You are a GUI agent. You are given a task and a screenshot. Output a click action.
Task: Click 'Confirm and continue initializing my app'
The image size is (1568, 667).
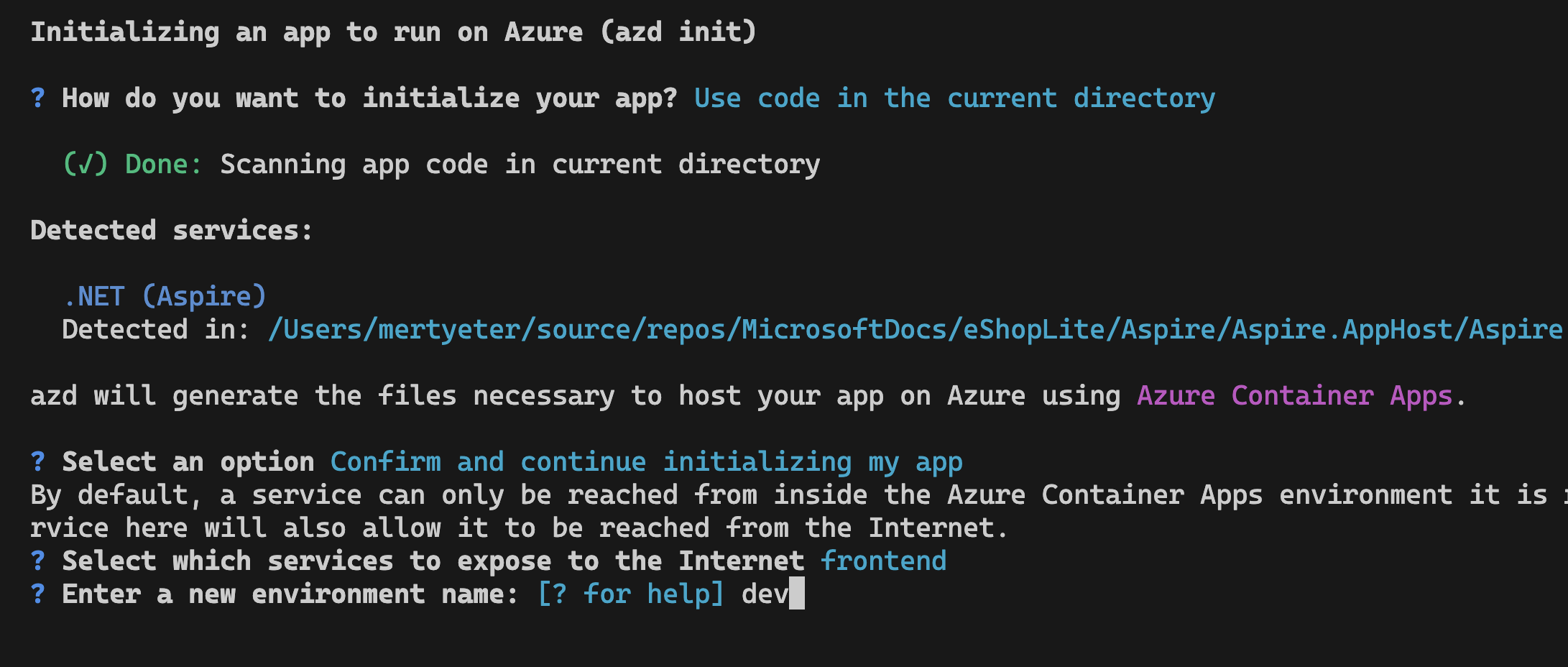(647, 462)
